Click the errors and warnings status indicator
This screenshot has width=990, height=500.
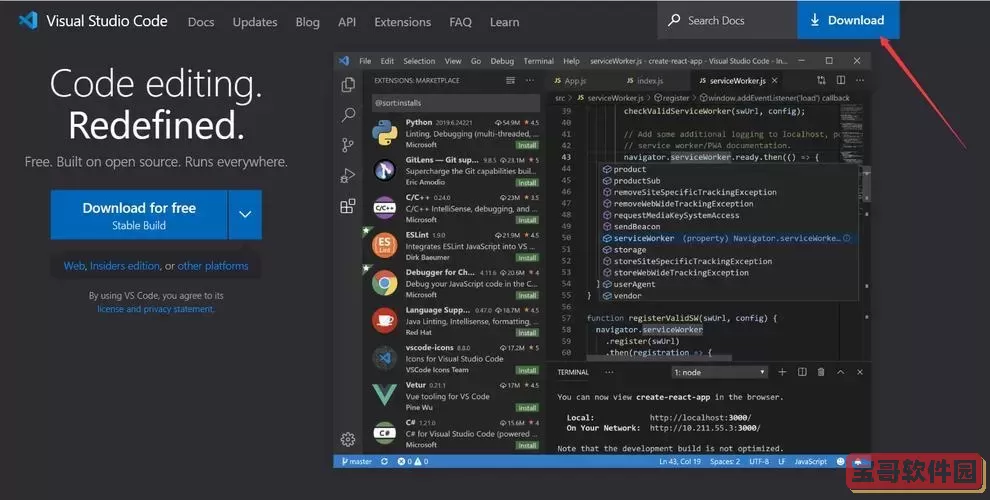pyautogui.click(x=413, y=461)
